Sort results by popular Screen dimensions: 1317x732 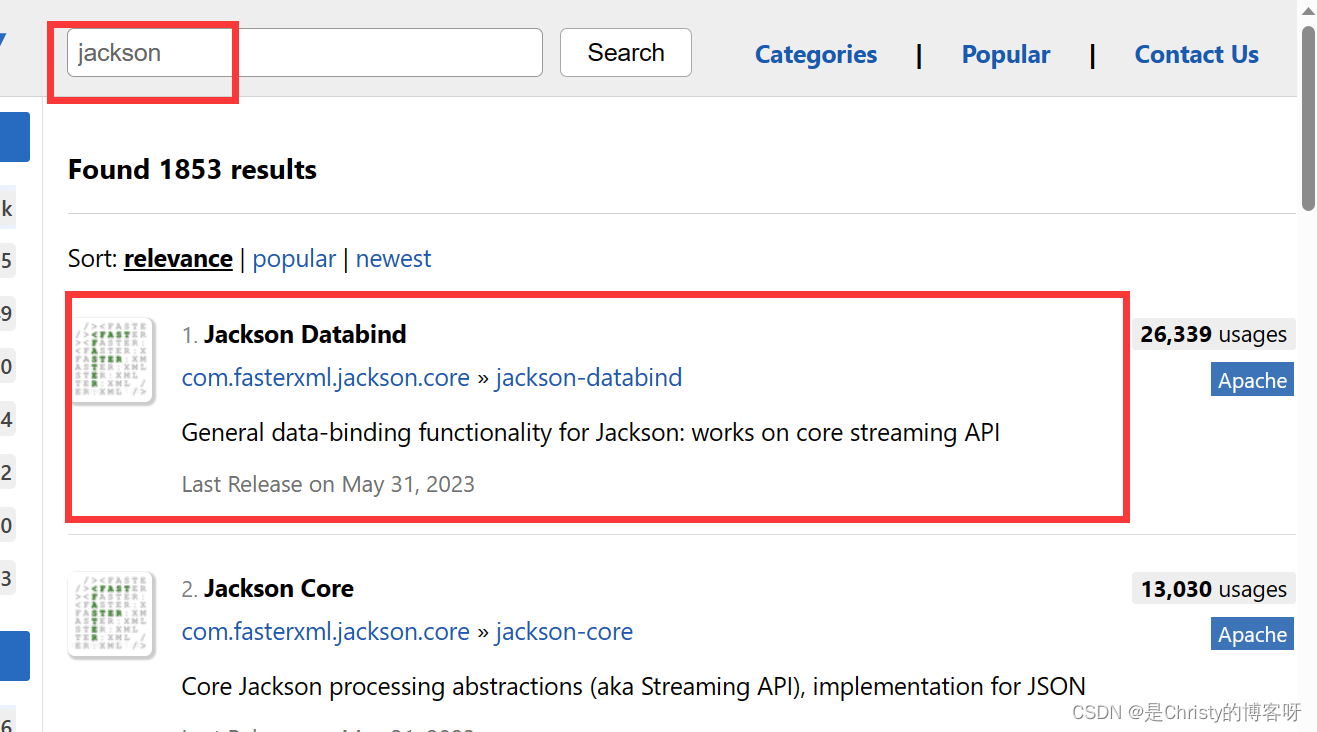[294, 259]
